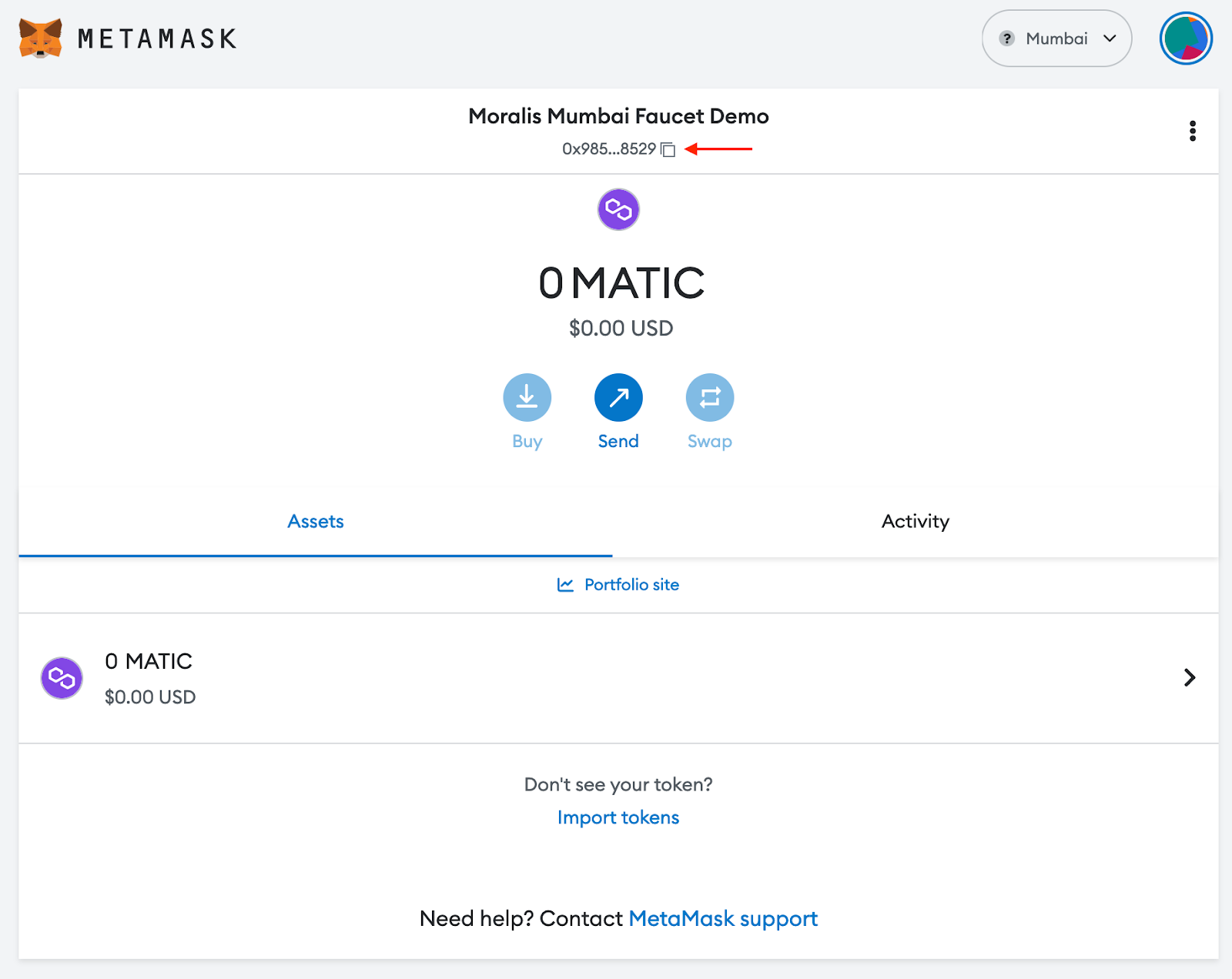Click the 0x985...8529 address text
The height and width of the screenshot is (979, 1232).
pos(609,149)
